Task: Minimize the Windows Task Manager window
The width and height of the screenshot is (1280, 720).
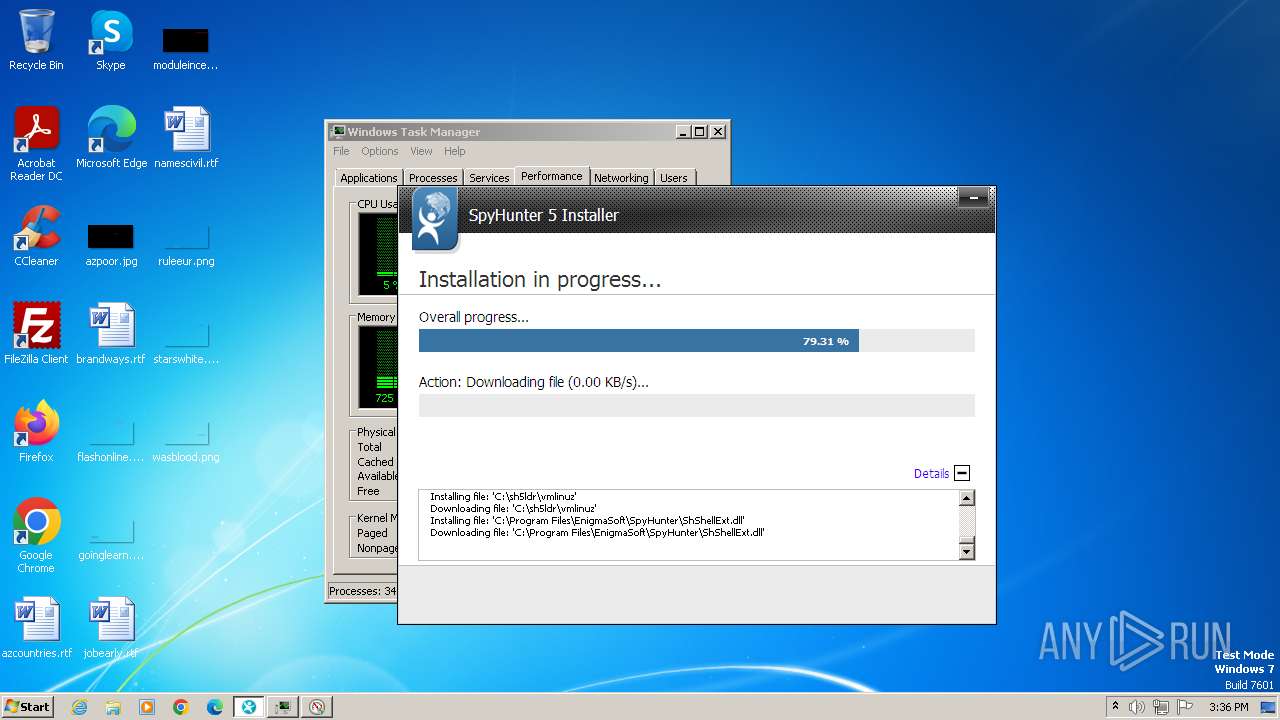Action: [683, 132]
